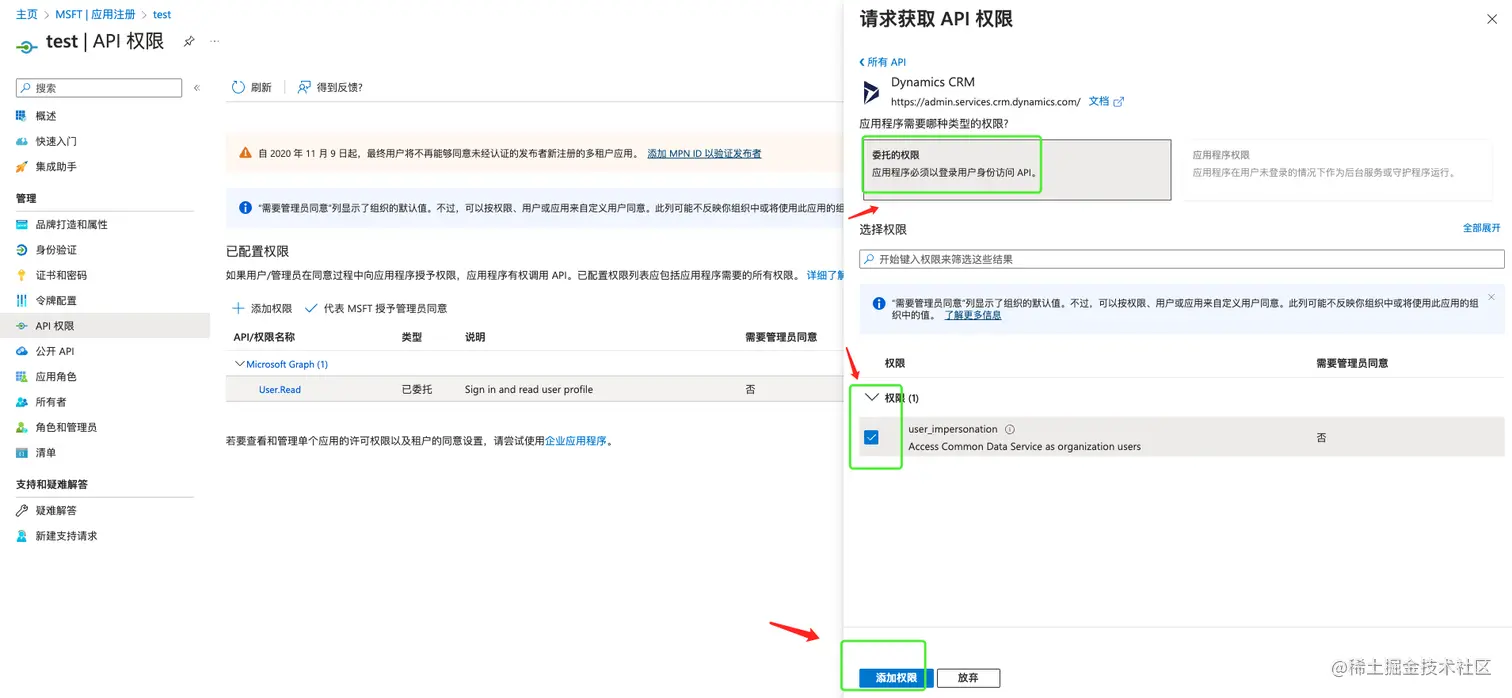Click the 令牌配置 icon
The height and width of the screenshot is (698, 1512).
tap(22, 301)
